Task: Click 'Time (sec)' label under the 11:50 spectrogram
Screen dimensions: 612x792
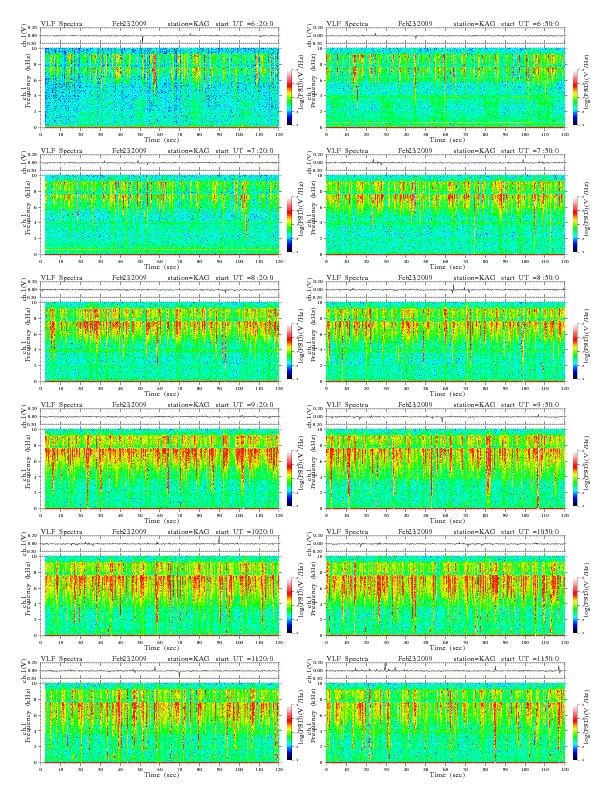Action: click(447, 775)
